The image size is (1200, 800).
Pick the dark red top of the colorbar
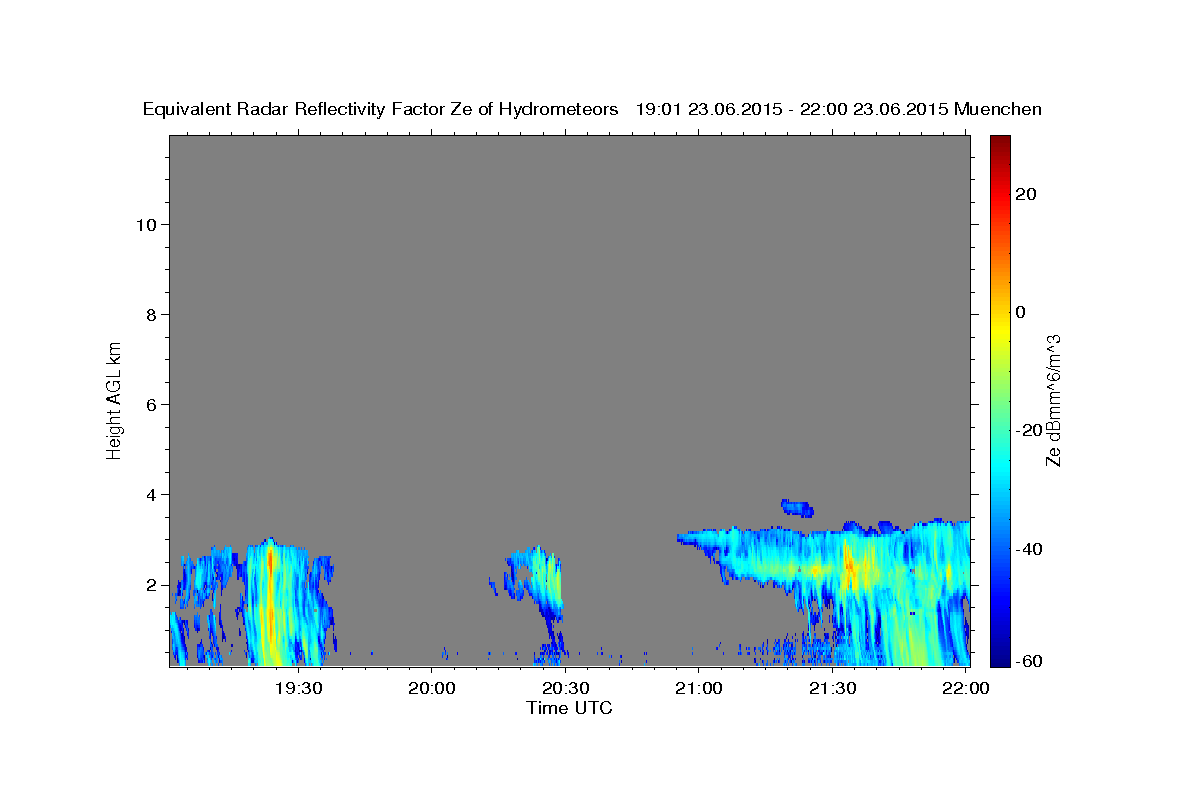1000,142
